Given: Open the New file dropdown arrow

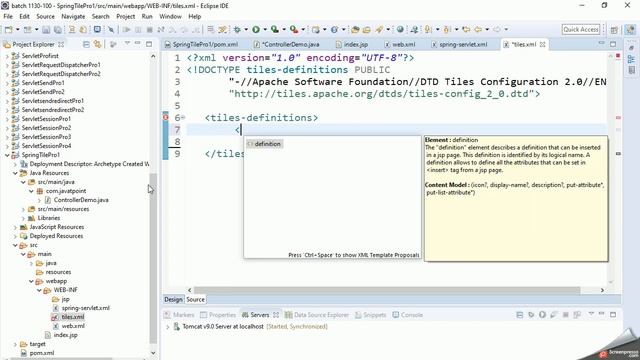Looking at the screenshot, I should click(17, 29).
